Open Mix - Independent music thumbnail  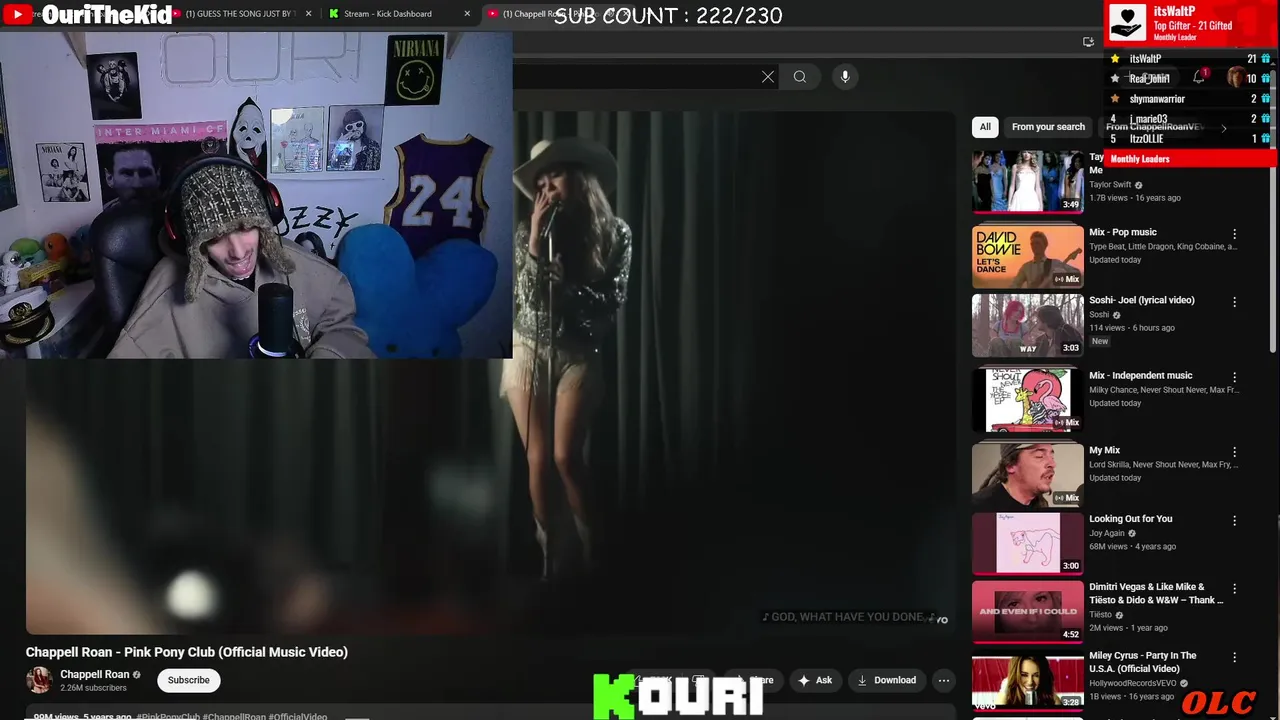[1028, 399]
